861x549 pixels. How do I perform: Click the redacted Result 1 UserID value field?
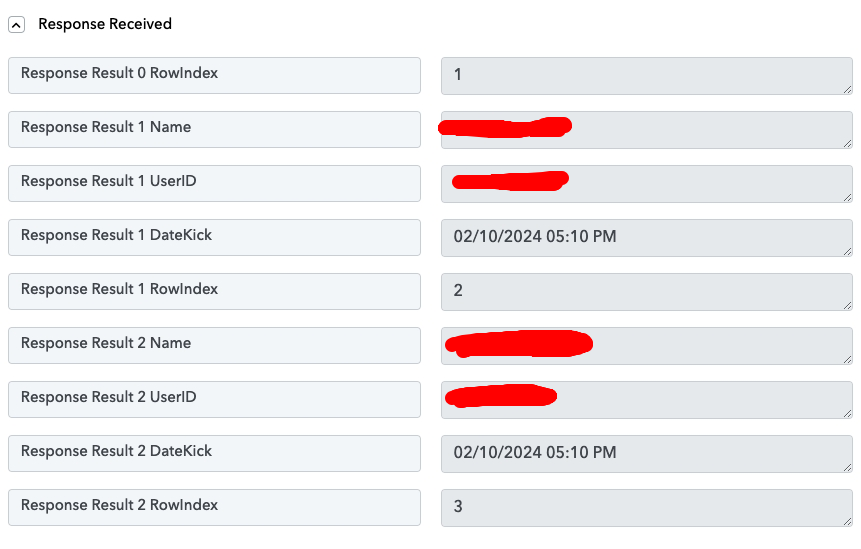[647, 184]
